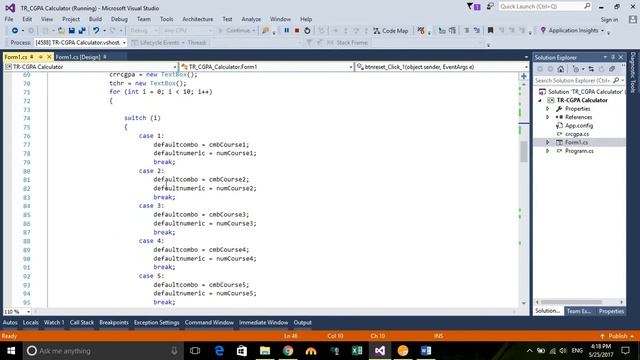Click the Navigate Backward arrow icon
The height and width of the screenshot is (360, 640).
15,31
